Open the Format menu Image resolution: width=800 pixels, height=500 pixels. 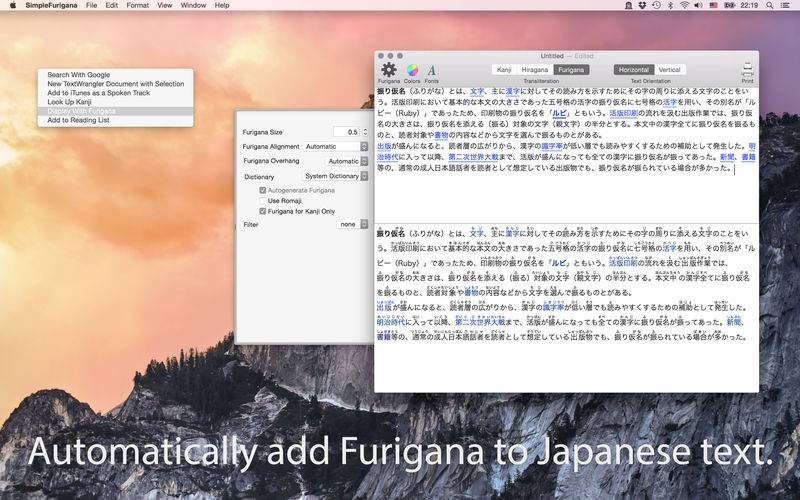(138, 5)
